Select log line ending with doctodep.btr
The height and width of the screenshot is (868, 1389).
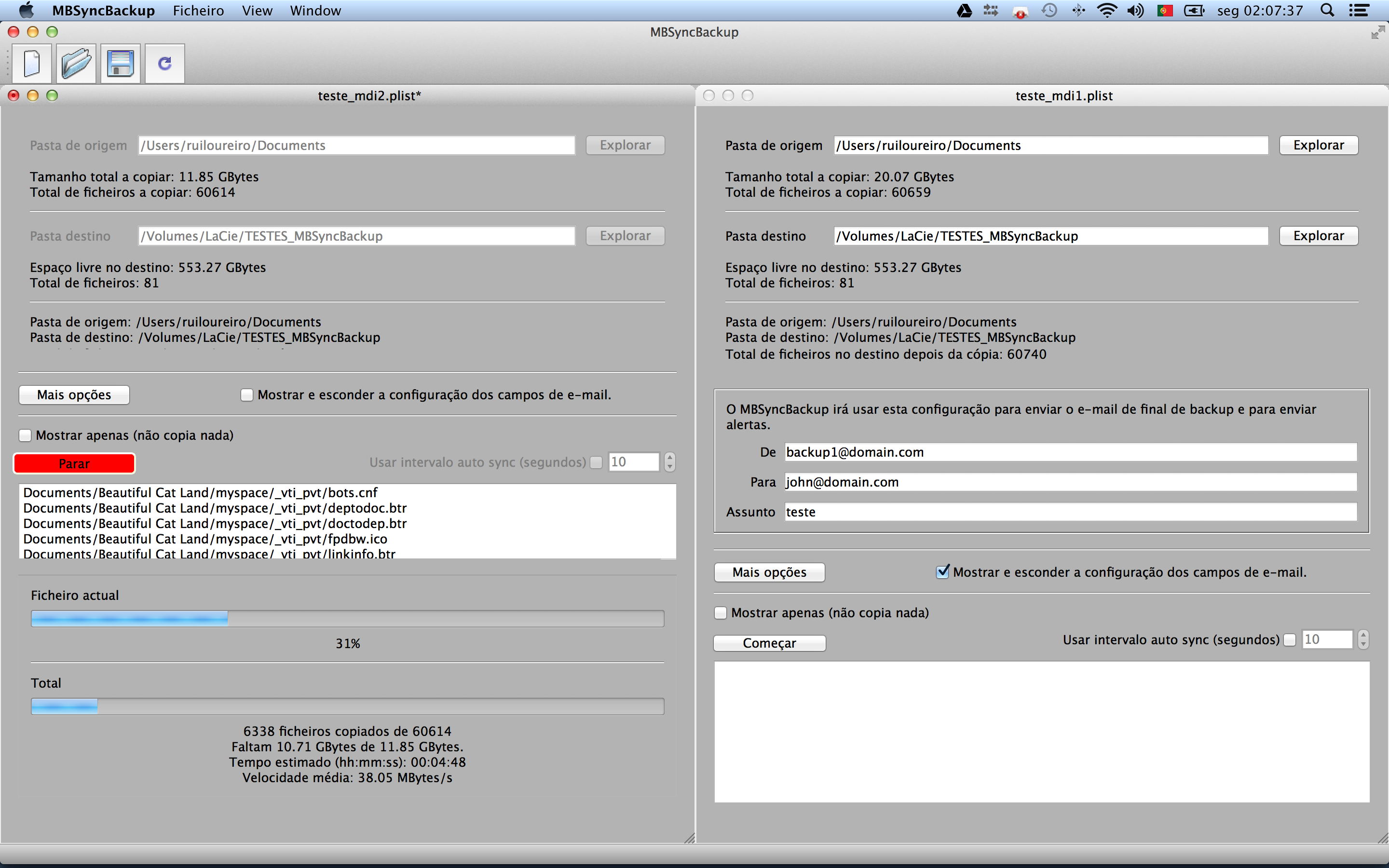(x=215, y=524)
